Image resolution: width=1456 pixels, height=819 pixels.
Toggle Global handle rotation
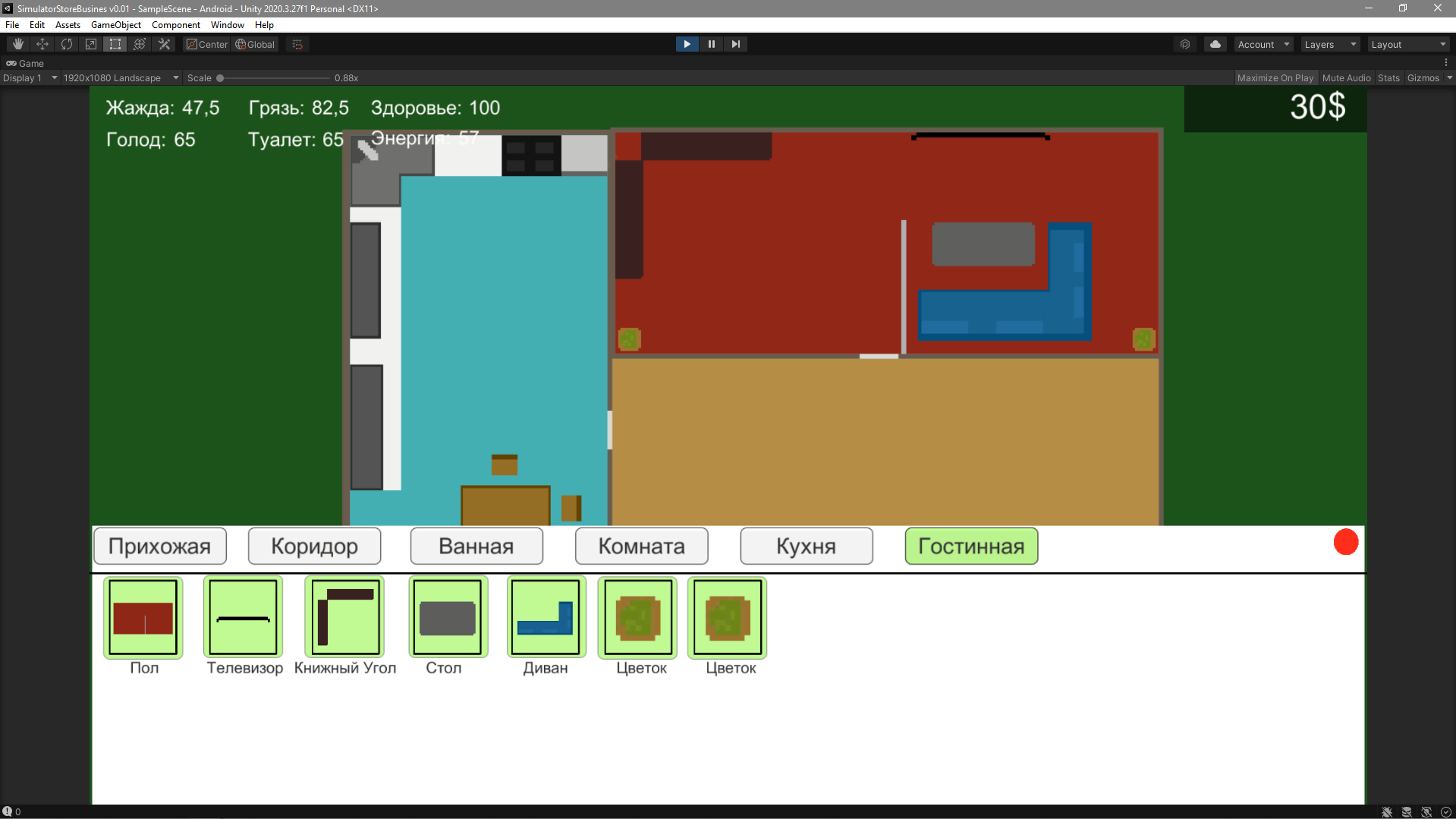256,44
